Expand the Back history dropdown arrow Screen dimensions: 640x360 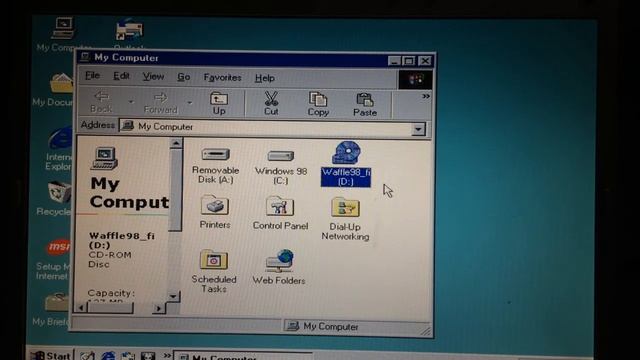(131, 102)
